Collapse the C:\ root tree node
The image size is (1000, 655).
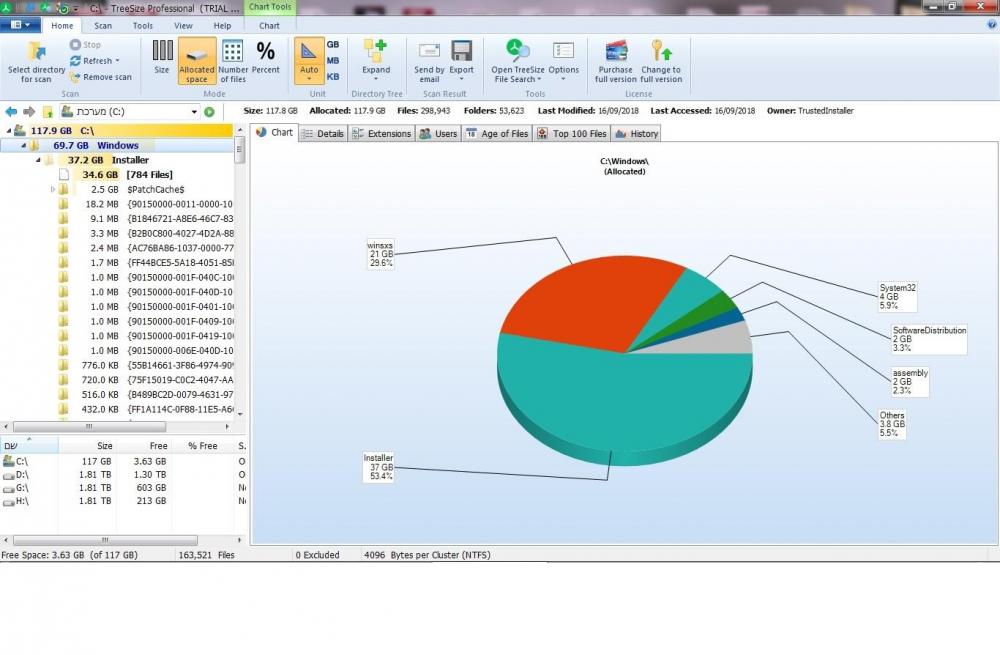point(9,131)
